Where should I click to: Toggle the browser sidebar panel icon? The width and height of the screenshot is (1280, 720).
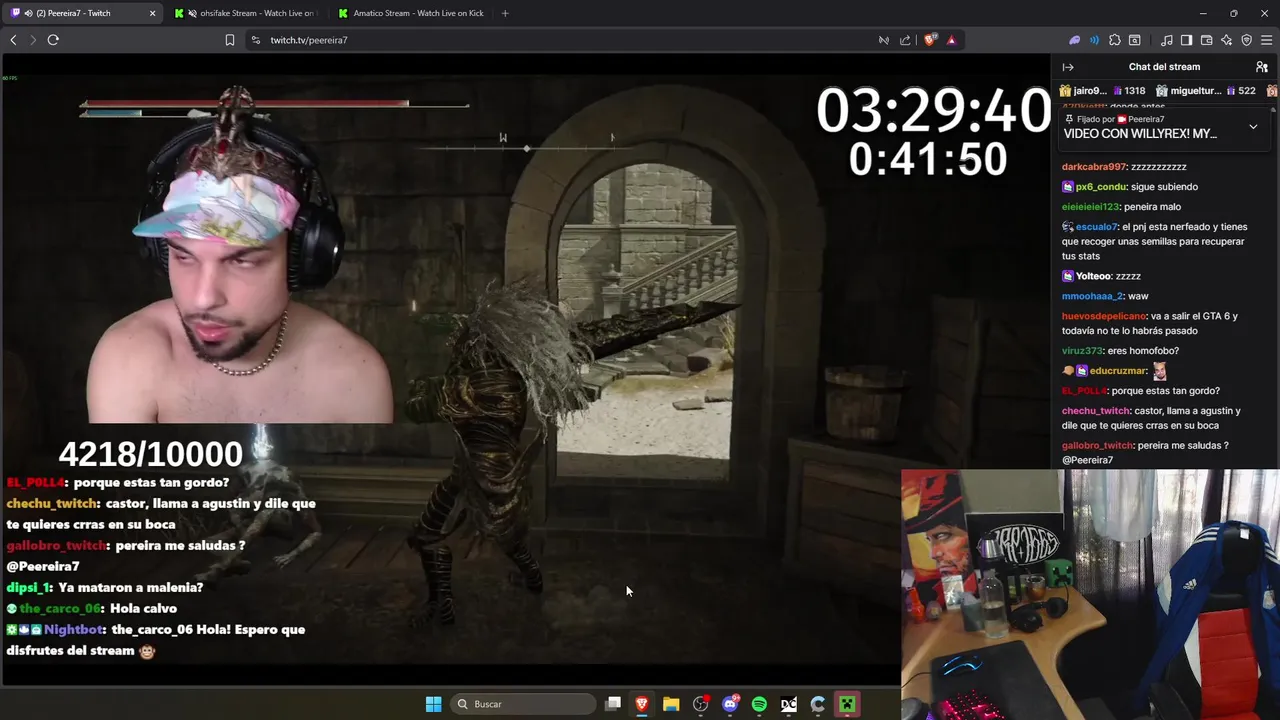(x=1186, y=40)
